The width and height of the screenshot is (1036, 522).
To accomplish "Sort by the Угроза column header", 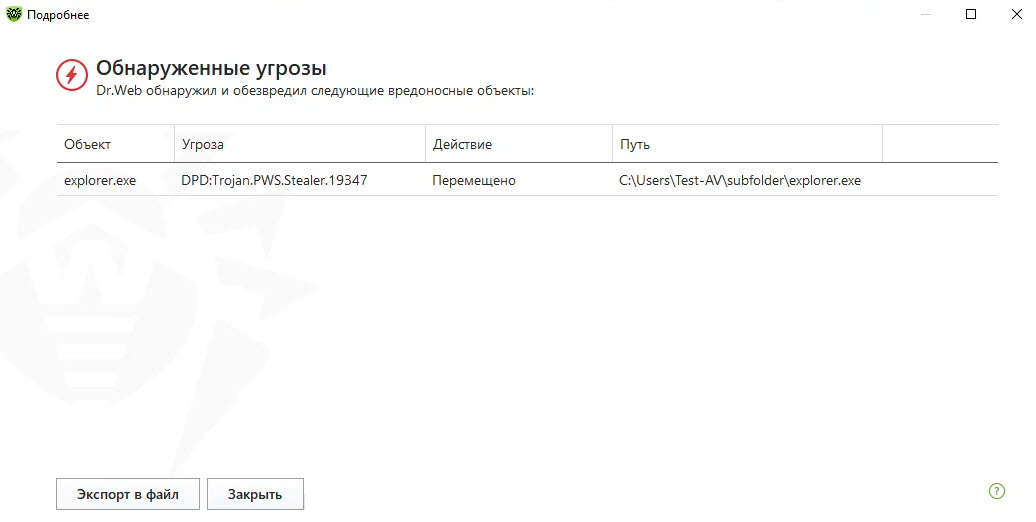I will point(300,144).
